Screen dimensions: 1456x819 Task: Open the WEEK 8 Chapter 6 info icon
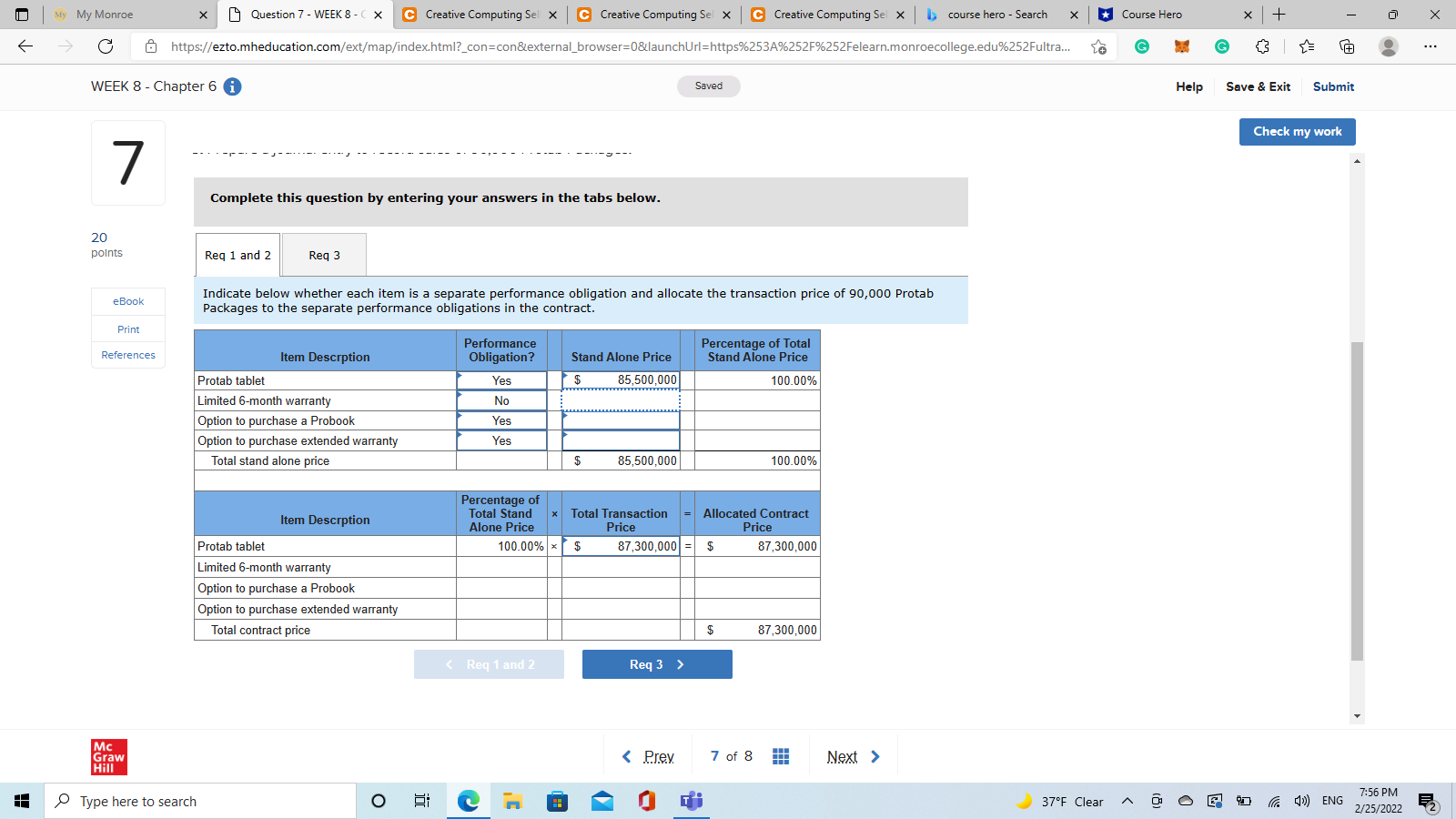tap(233, 86)
